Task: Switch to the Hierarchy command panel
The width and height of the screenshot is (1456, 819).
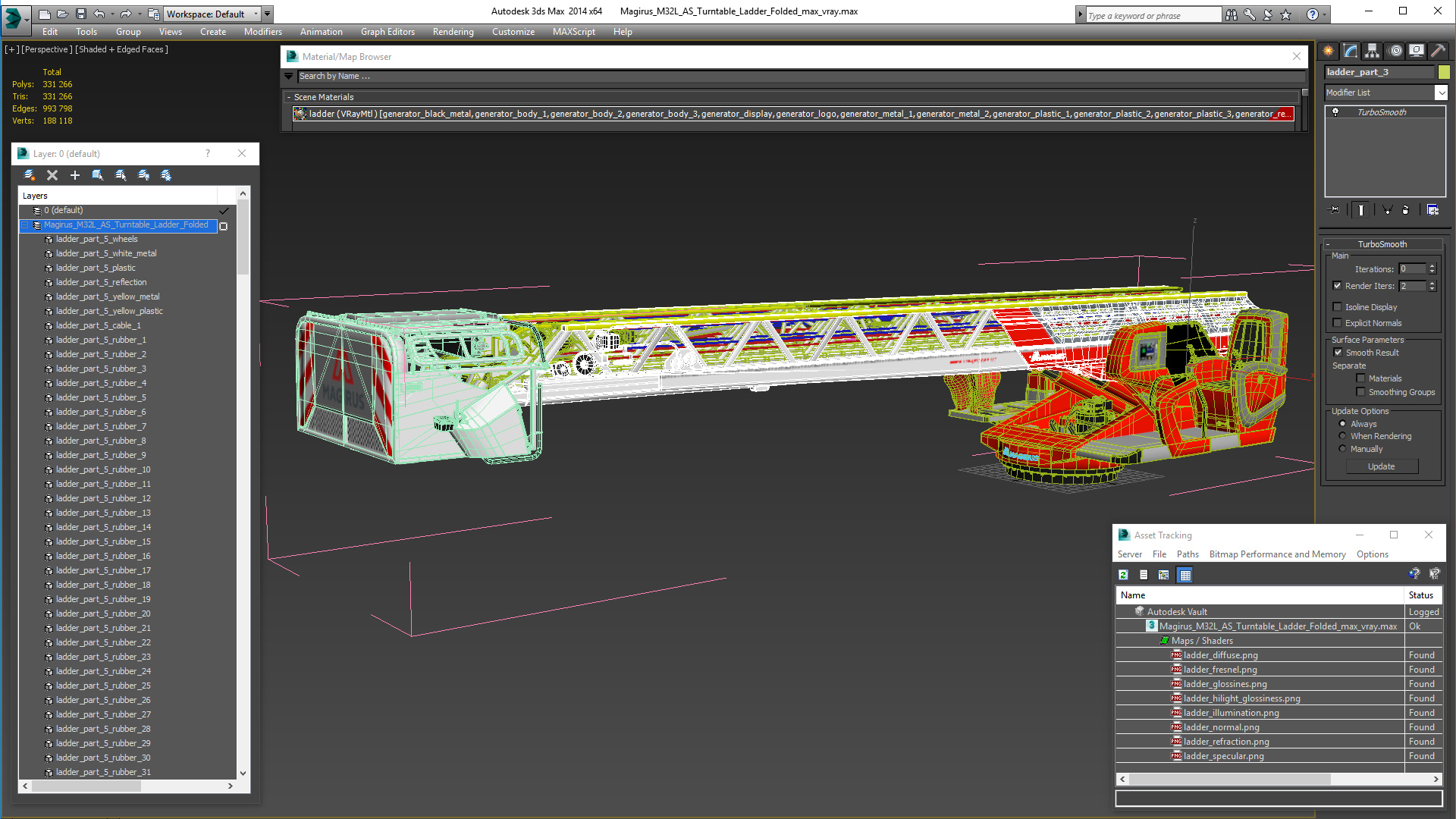Action: [x=1373, y=51]
